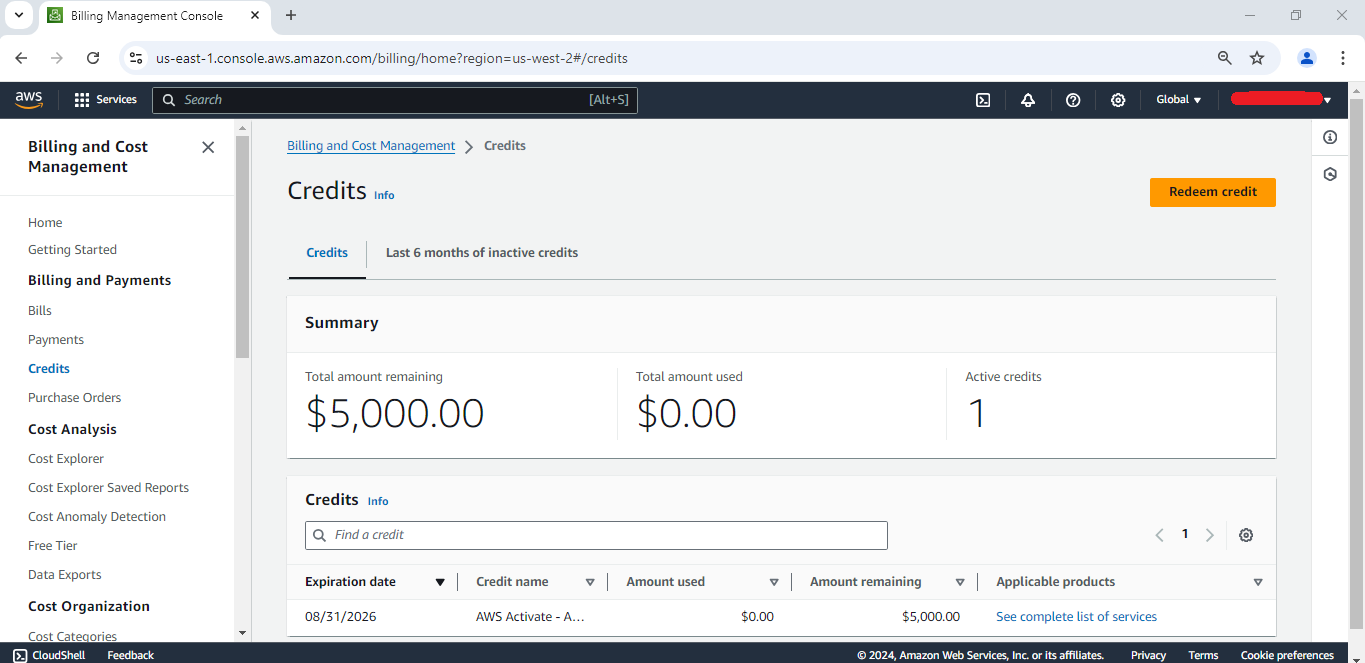Click the AWS search bar
The image size is (1365, 663).
click(395, 100)
